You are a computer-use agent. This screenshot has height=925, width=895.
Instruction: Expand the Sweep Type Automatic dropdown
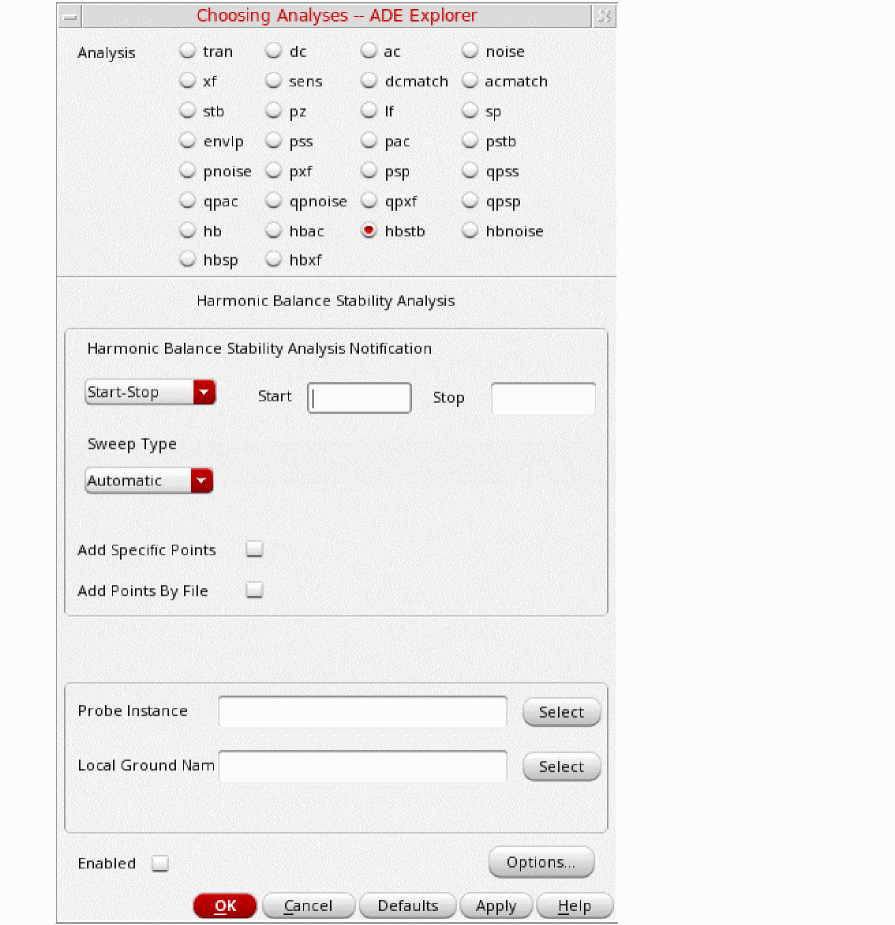[149, 481]
